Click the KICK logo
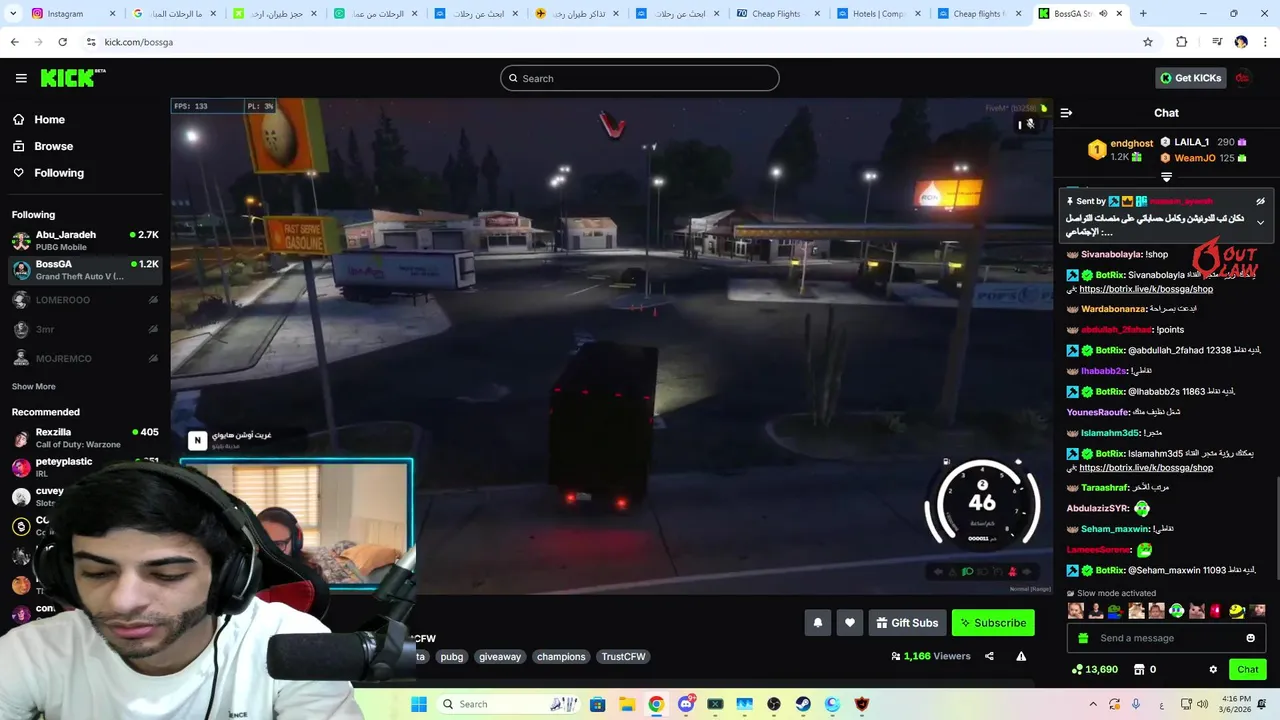 pyautogui.click(x=73, y=78)
